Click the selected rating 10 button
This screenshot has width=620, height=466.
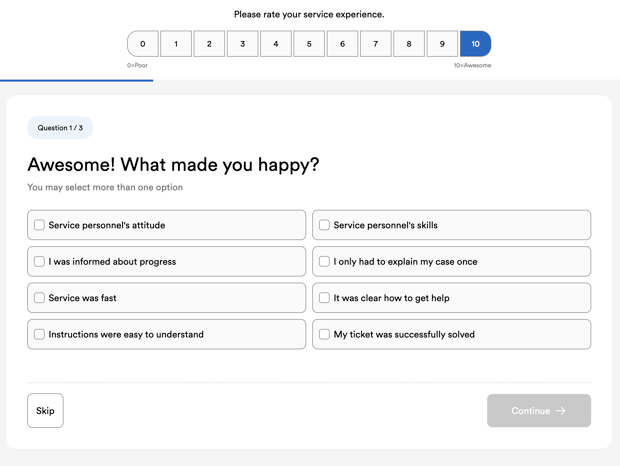click(475, 44)
